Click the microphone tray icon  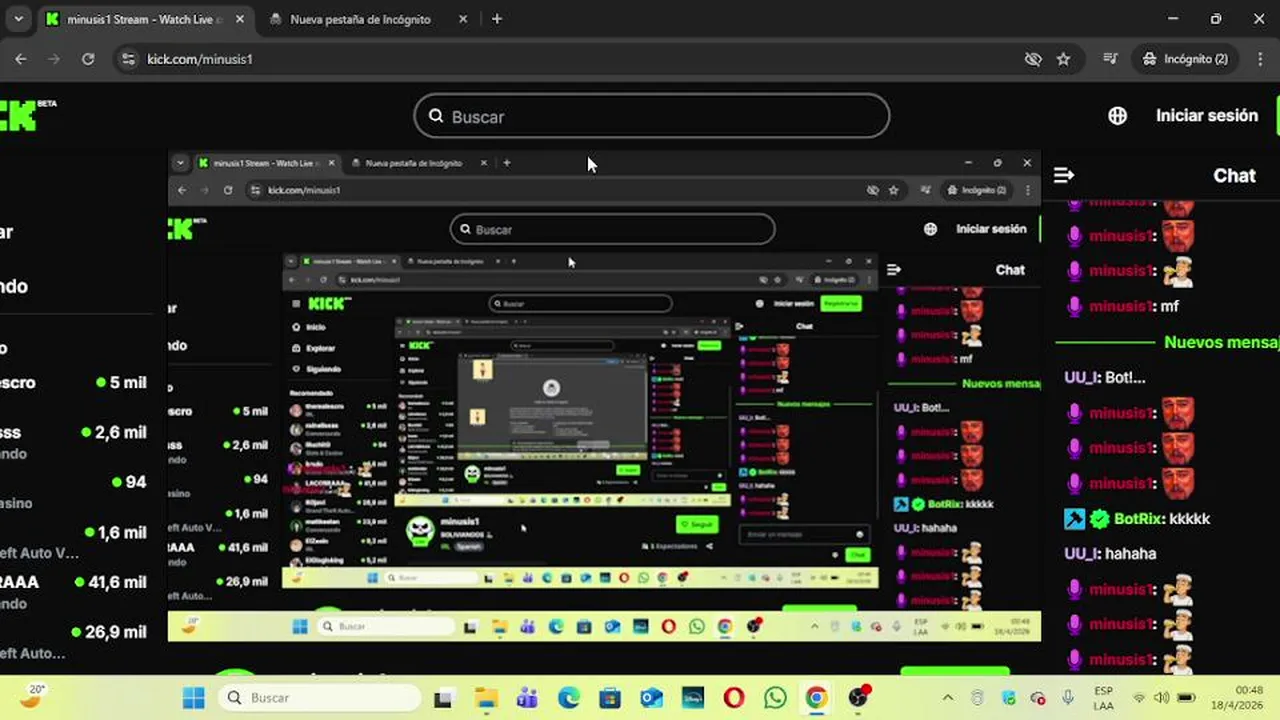[1069, 698]
